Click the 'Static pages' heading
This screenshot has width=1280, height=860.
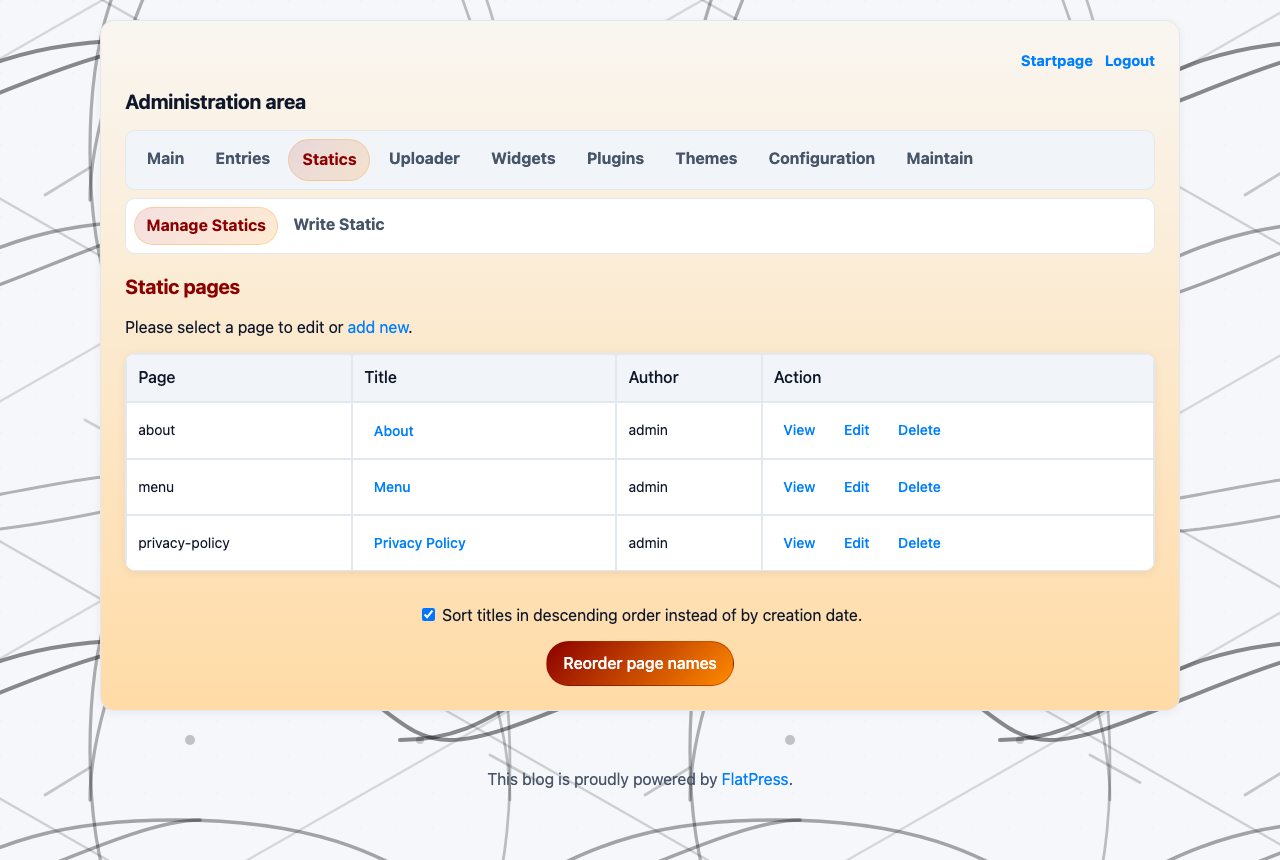coord(183,288)
